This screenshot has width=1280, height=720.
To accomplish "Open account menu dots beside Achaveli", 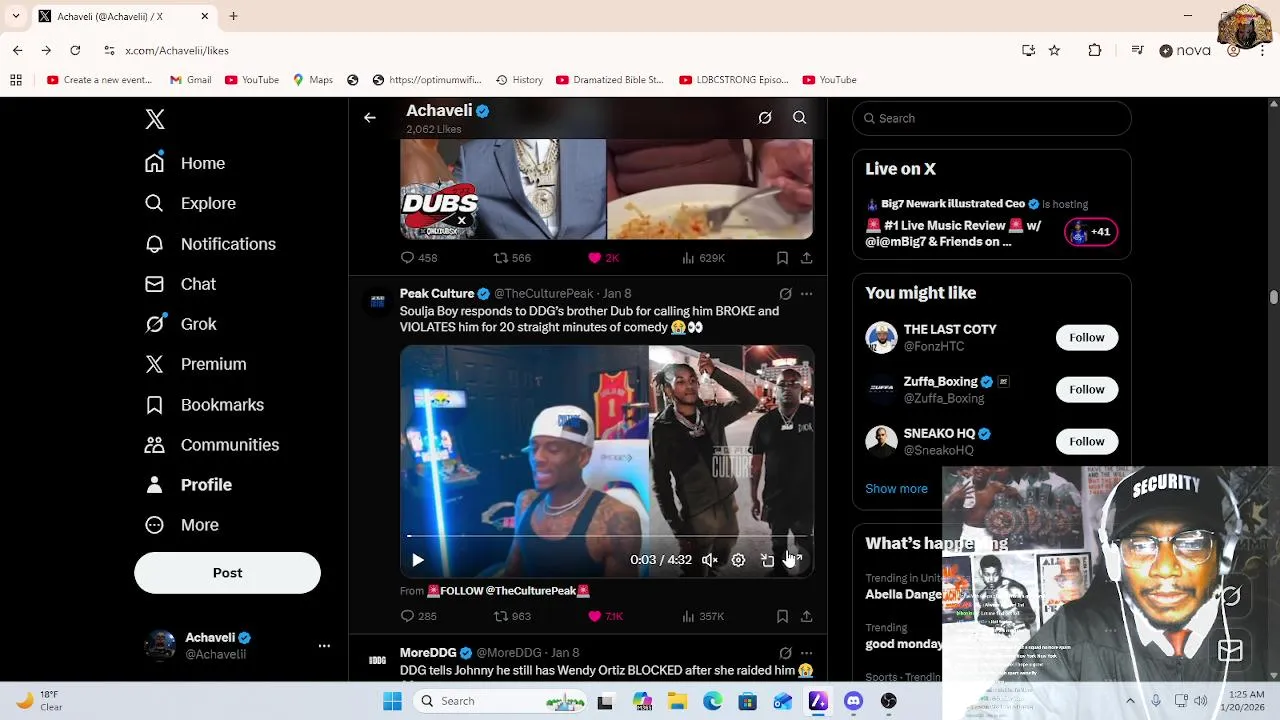I will (x=324, y=646).
